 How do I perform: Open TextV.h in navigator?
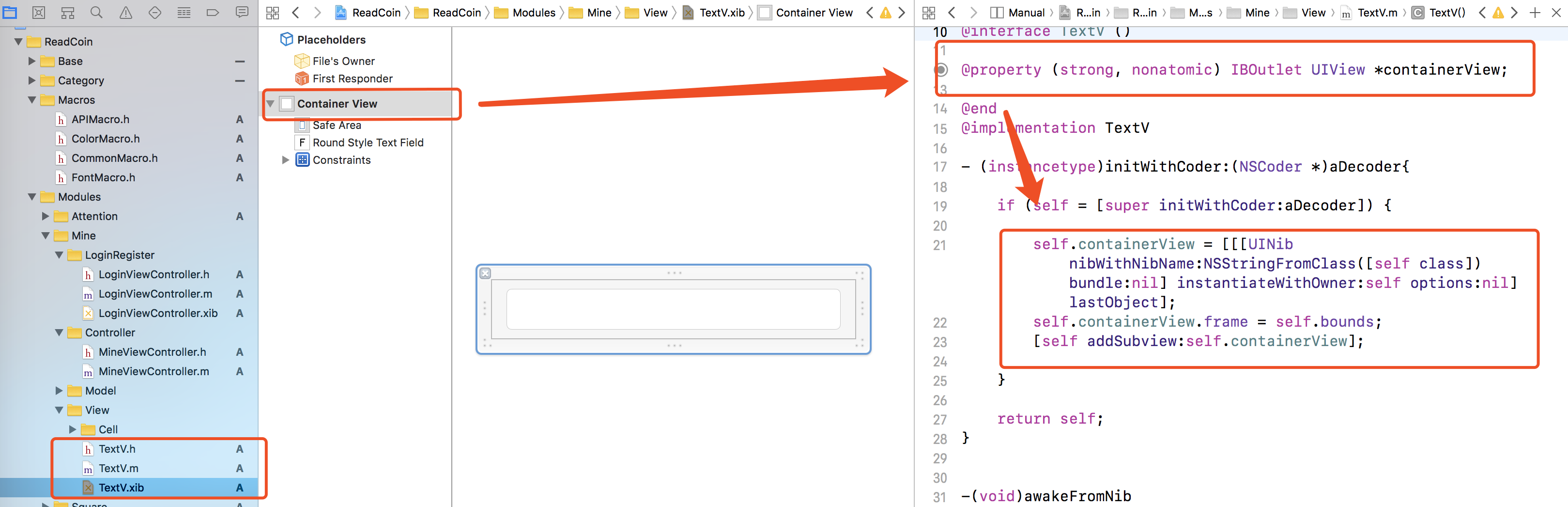tap(117, 449)
